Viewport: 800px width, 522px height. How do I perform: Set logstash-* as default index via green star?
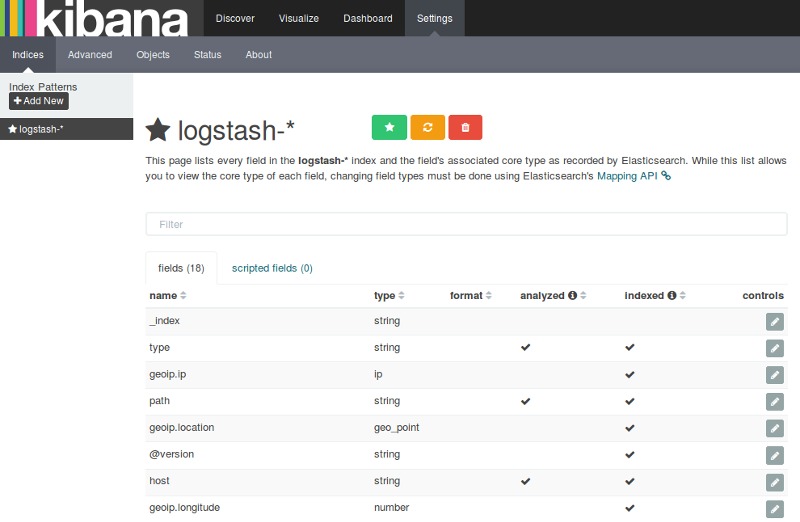tap(389, 127)
